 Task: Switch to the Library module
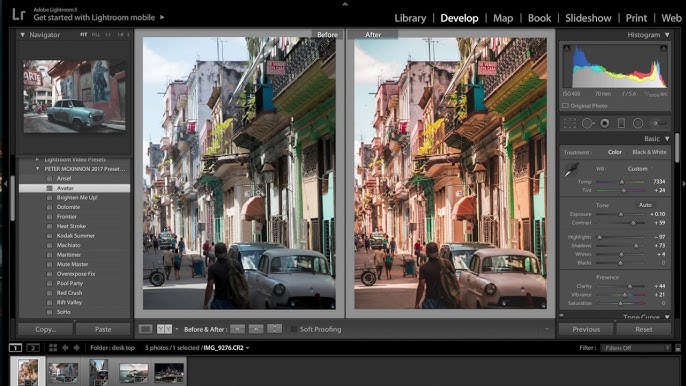point(410,18)
